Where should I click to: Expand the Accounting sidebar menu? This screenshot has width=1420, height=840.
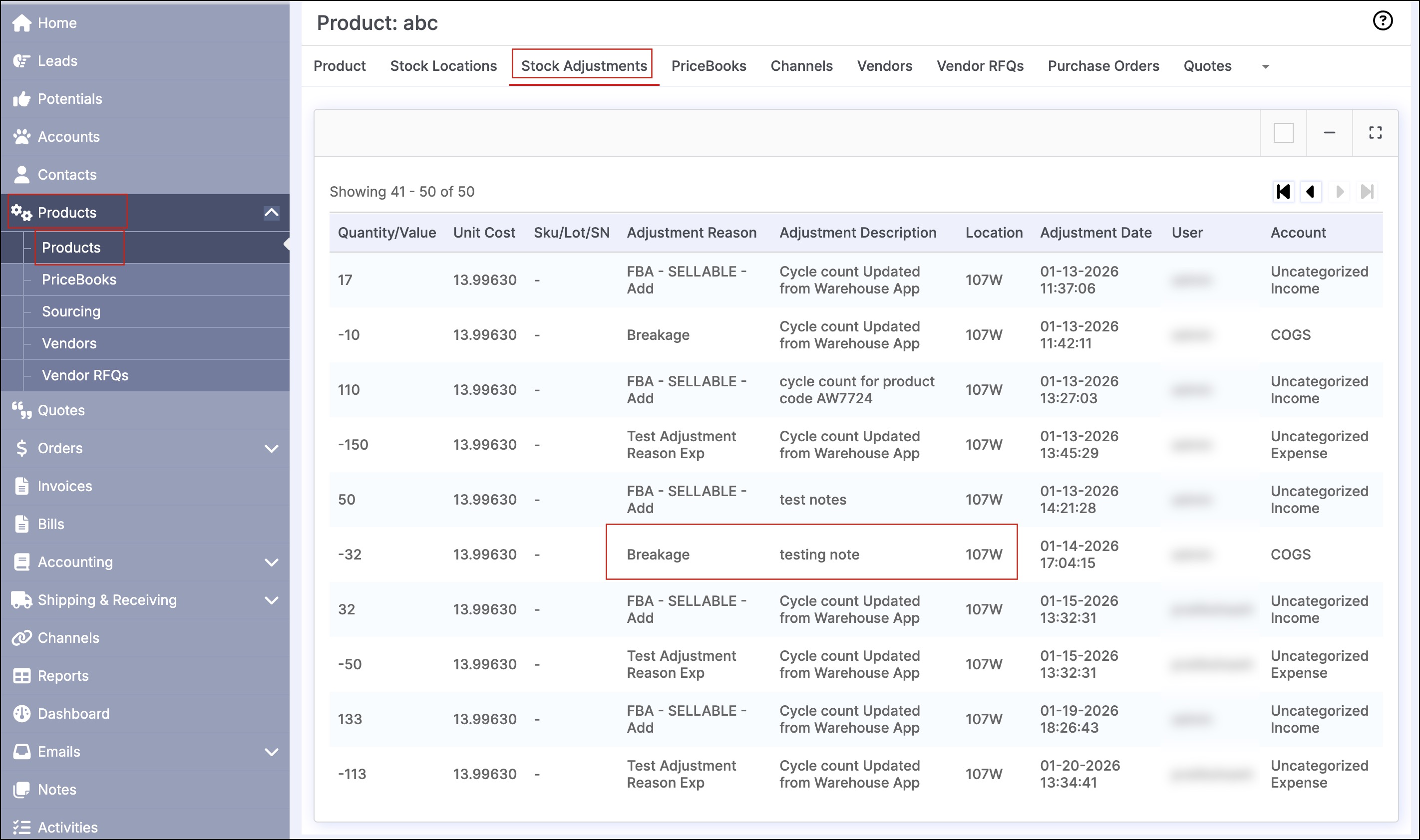[x=271, y=562]
